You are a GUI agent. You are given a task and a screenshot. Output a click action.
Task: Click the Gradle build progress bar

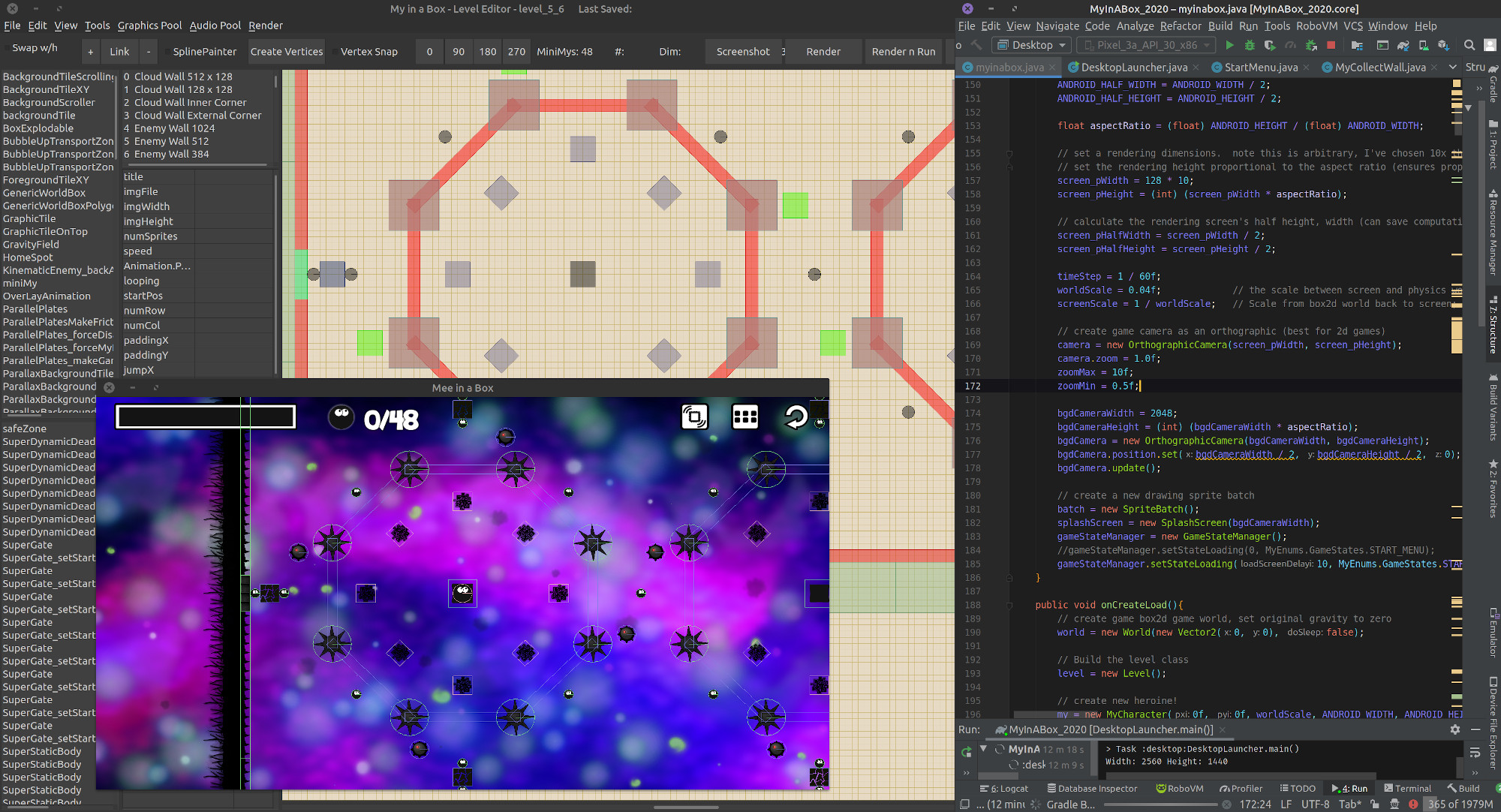pos(1160,804)
